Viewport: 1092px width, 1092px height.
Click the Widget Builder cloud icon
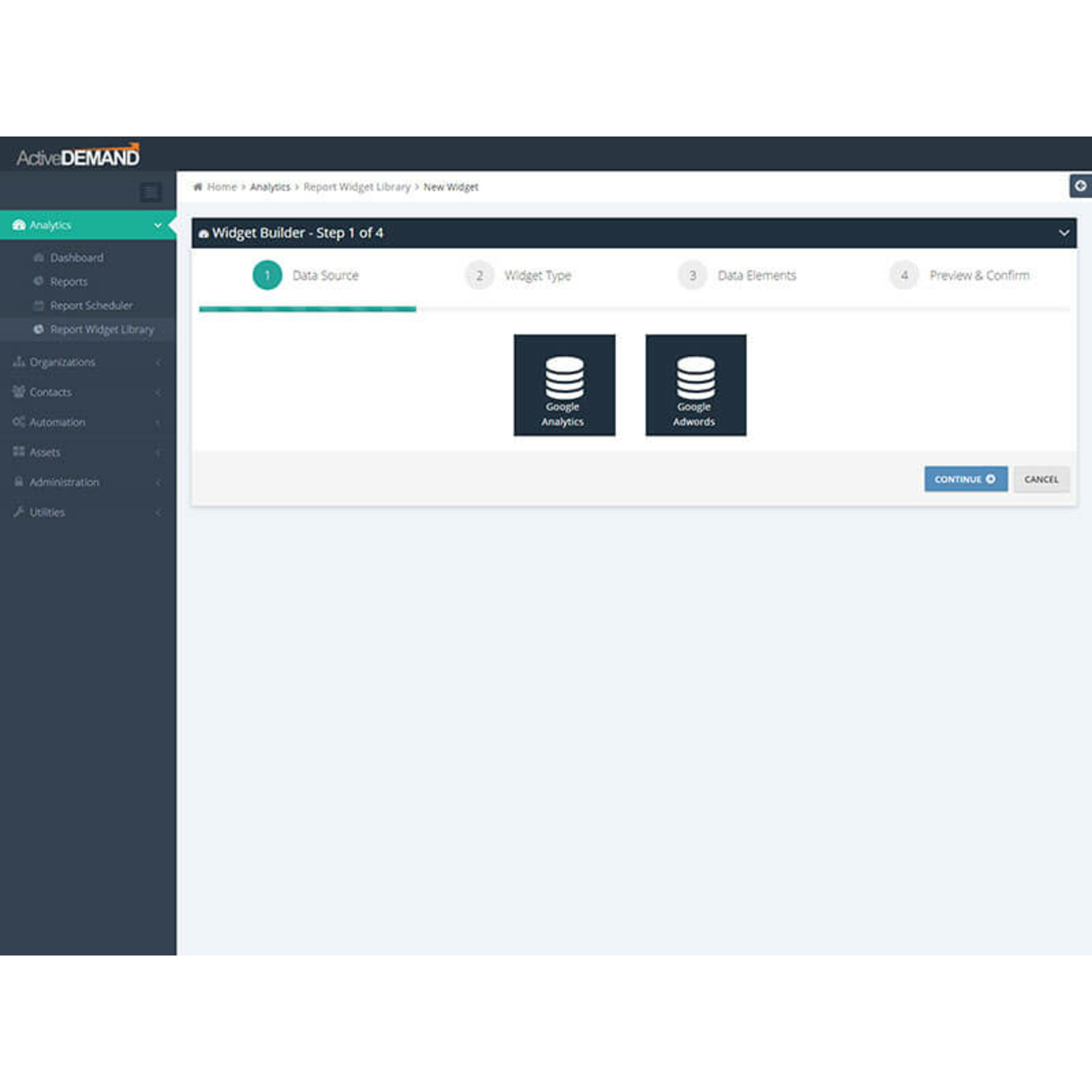pyautogui.click(x=203, y=233)
